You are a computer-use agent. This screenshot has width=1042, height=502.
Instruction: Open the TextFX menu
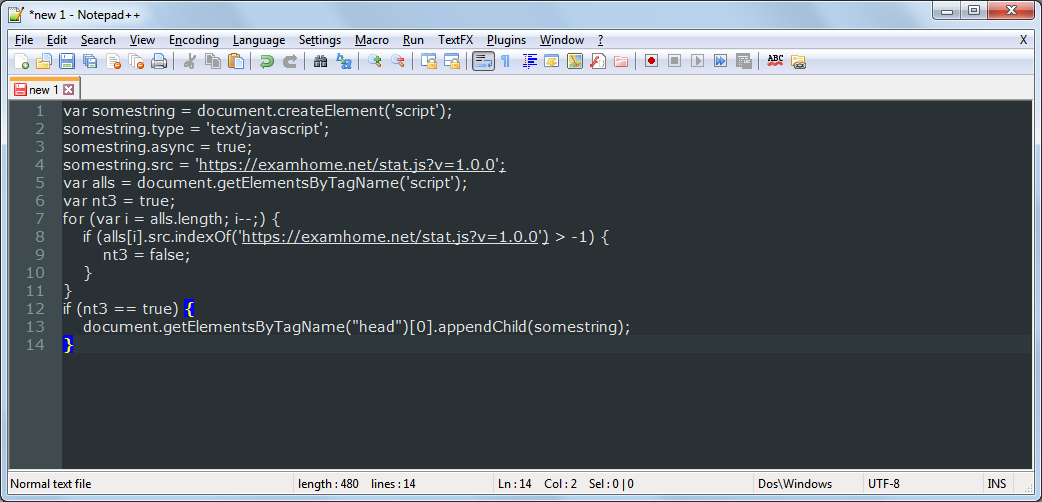click(455, 40)
